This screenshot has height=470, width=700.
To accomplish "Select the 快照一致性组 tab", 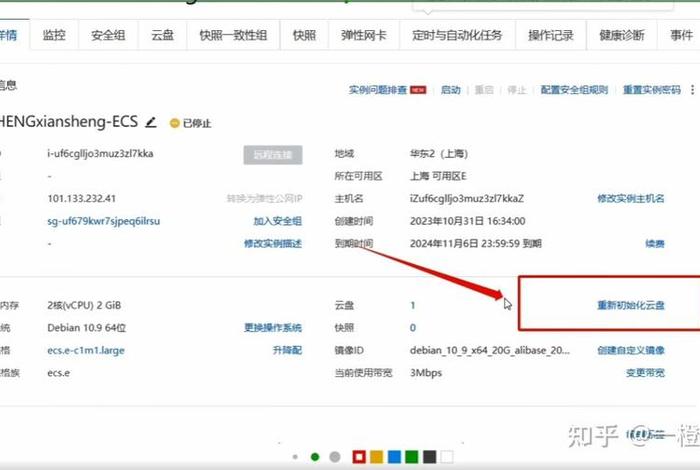I will click(x=233, y=35).
